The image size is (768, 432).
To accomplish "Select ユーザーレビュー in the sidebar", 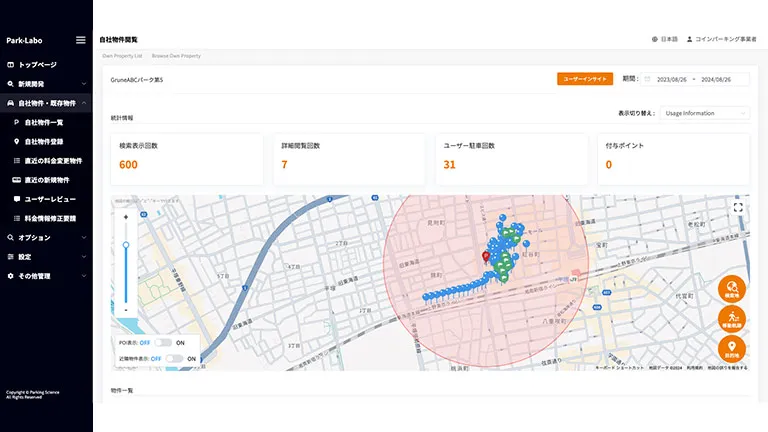I will tap(45, 199).
